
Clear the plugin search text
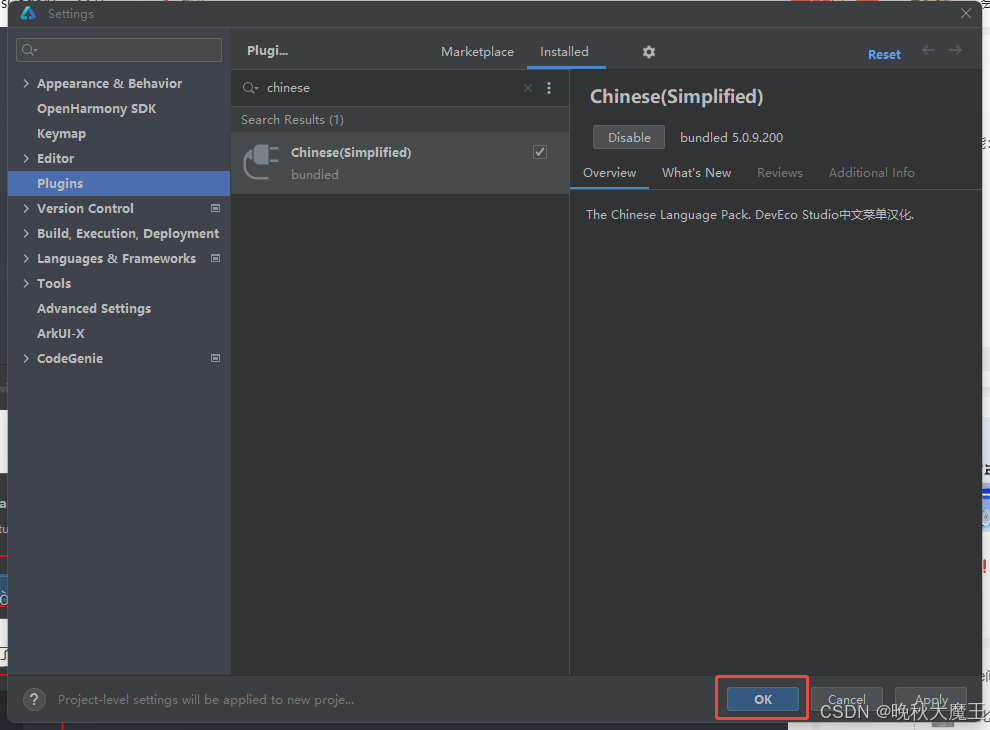(x=528, y=88)
